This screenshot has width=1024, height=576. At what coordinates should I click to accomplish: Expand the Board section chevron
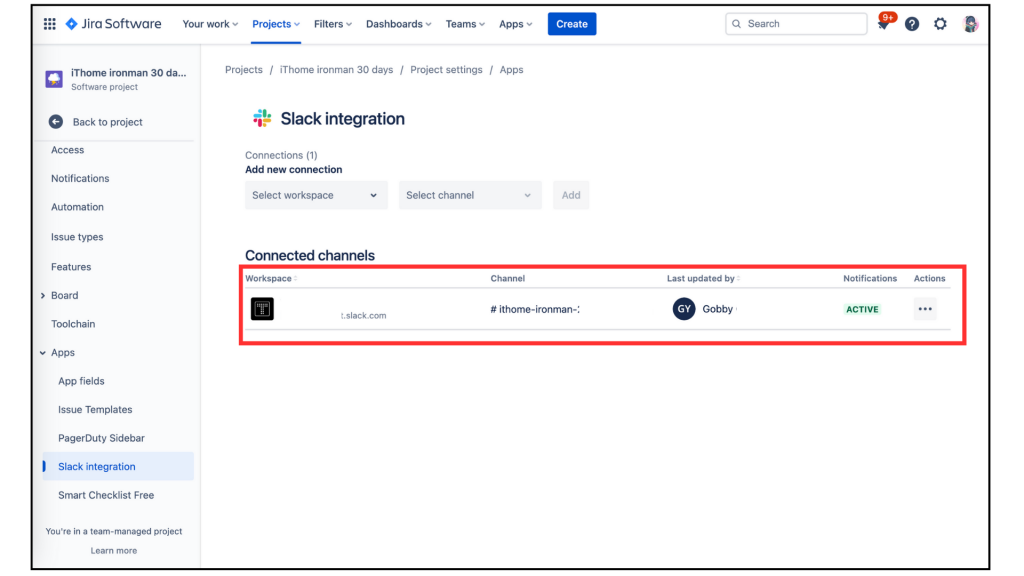pyautogui.click(x=43, y=296)
